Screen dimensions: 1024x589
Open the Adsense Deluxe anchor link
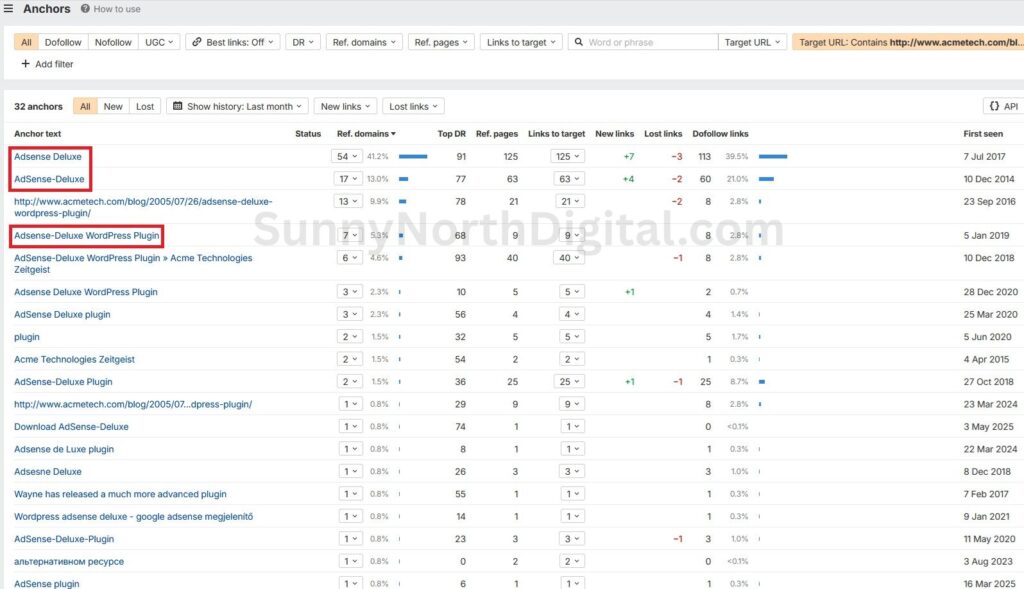pos(48,156)
